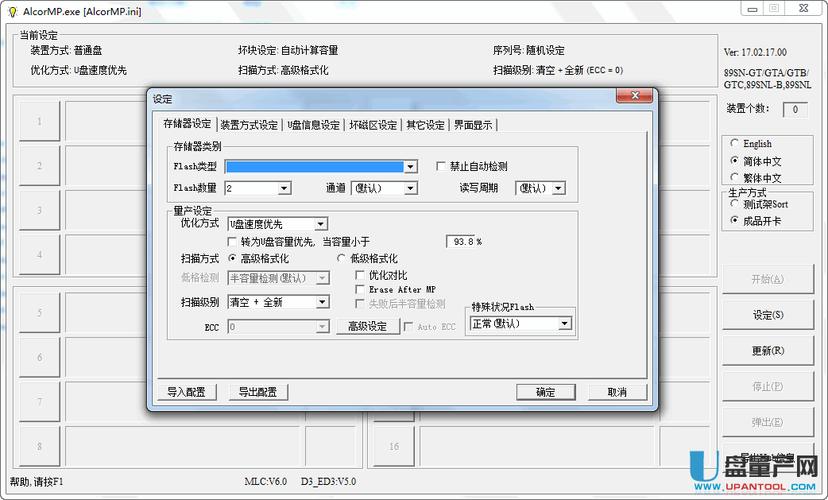Select port slot button 1
The height and width of the screenshot is (500, 828).
pyautogui.click(x=40, y=121)
